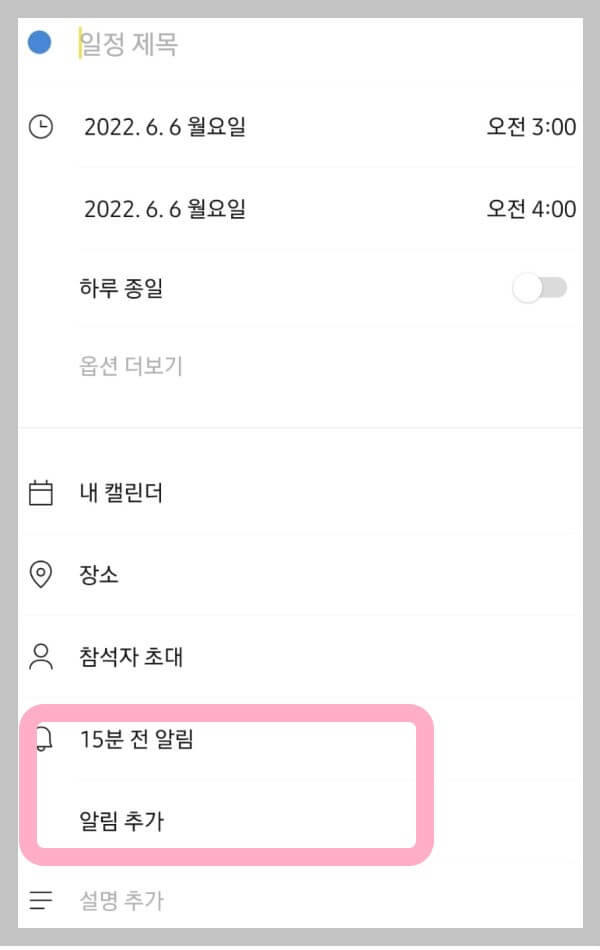Enable the 하루 종일 all-day switch
Screen dimensions: 600x950
[540, 288]
